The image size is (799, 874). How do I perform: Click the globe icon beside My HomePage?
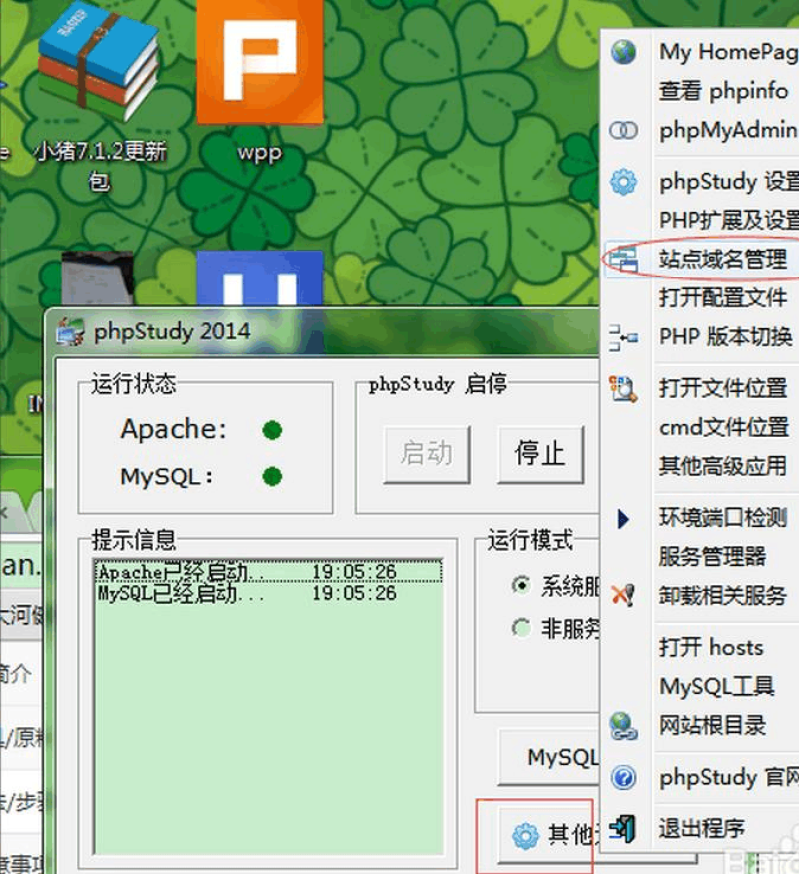[x=623, y=52]
